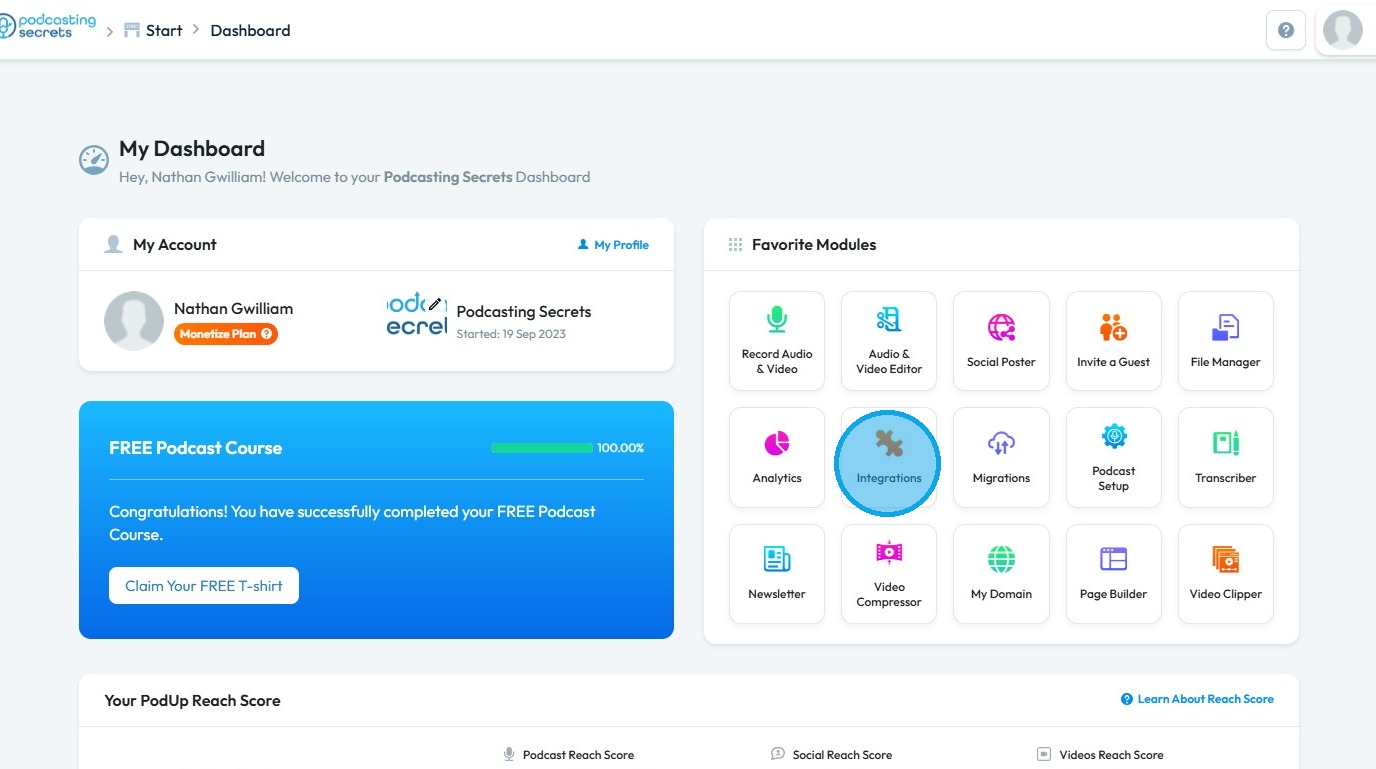Click the Your PodUp Reach Score heading
Screen dimensions: 1376x769
tap(193, 700)
